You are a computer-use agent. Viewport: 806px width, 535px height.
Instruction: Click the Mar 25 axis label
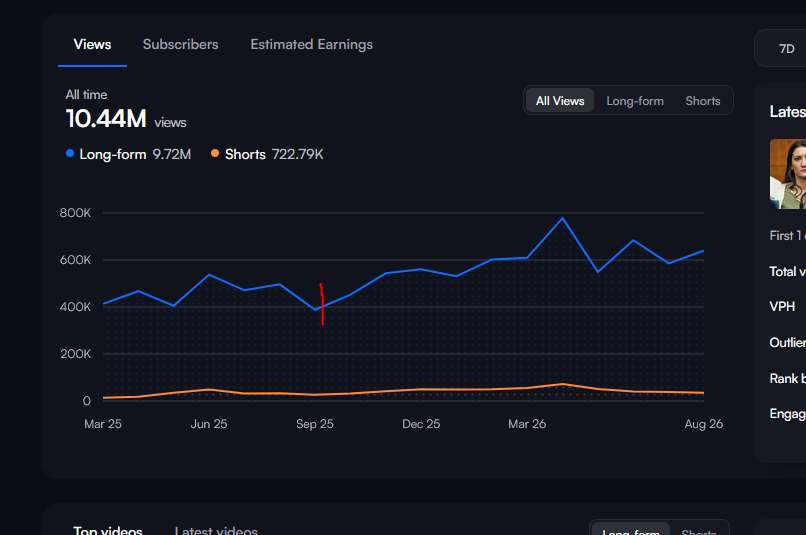click(103, 424)
